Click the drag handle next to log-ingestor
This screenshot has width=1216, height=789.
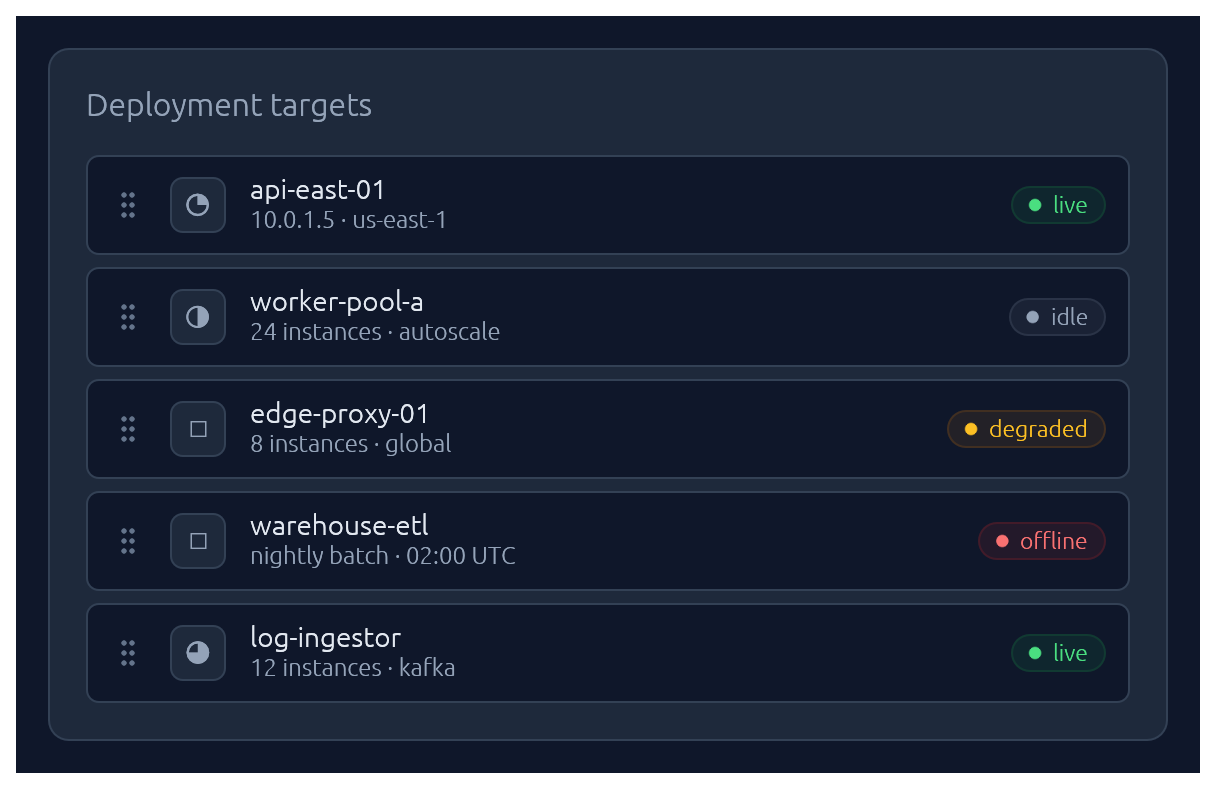(128, 653)
